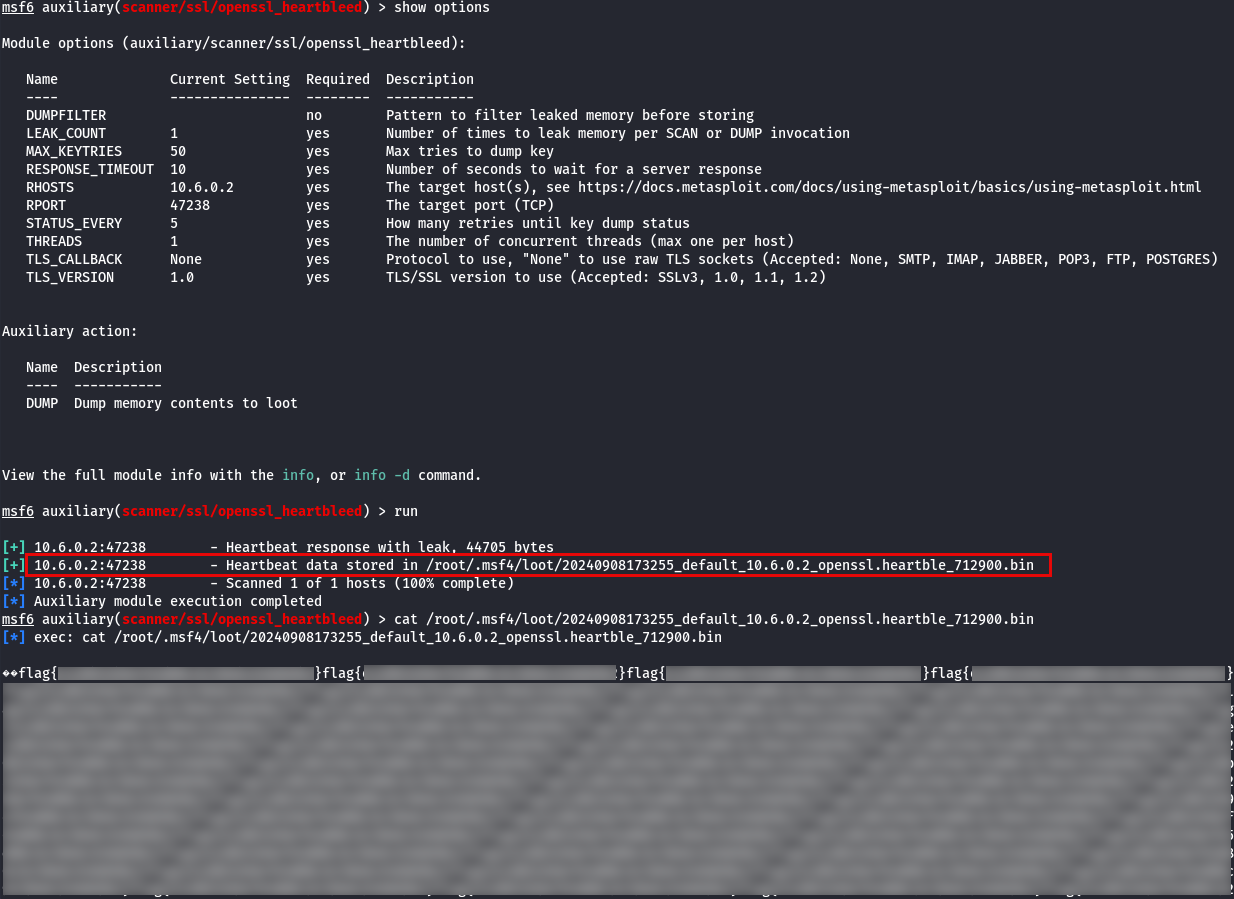Click the STATUS_EVERY option name
1234x899 pixels.
(x=74, y=223)
